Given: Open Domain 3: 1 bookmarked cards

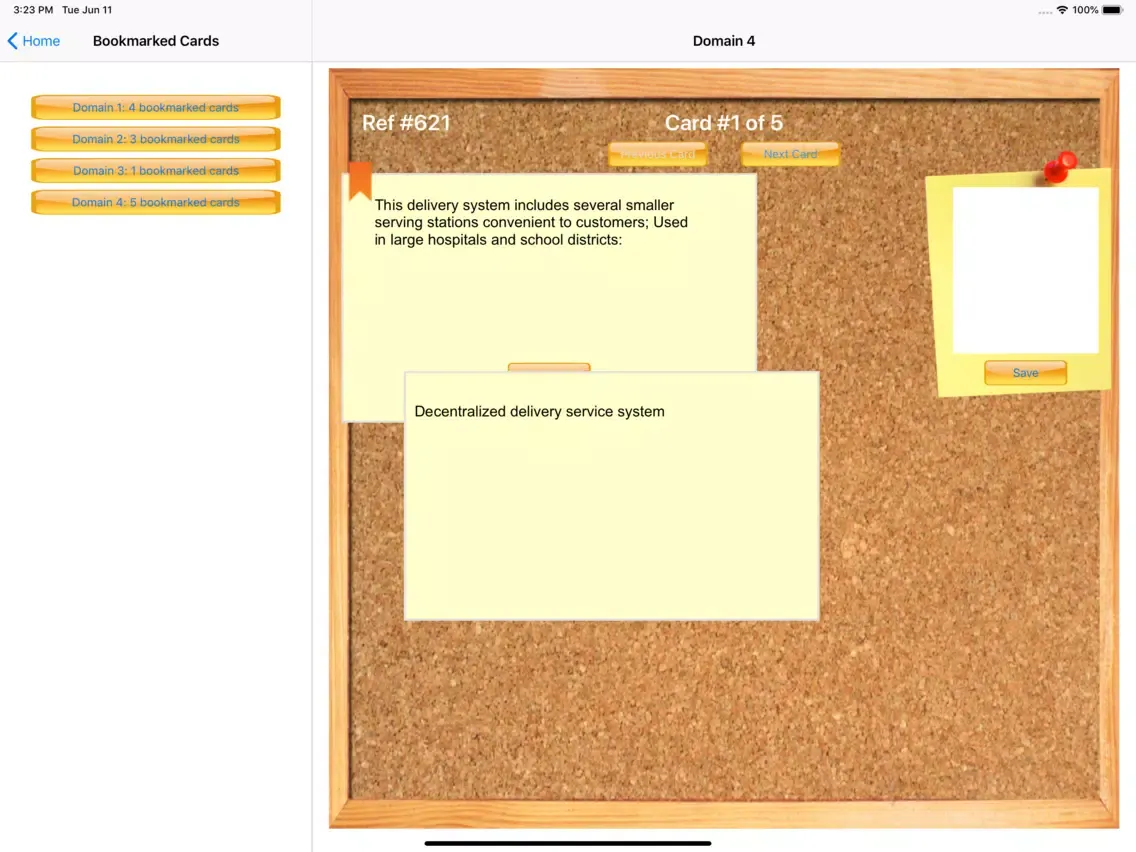Looking at the screenshot, I should (156, 171).
